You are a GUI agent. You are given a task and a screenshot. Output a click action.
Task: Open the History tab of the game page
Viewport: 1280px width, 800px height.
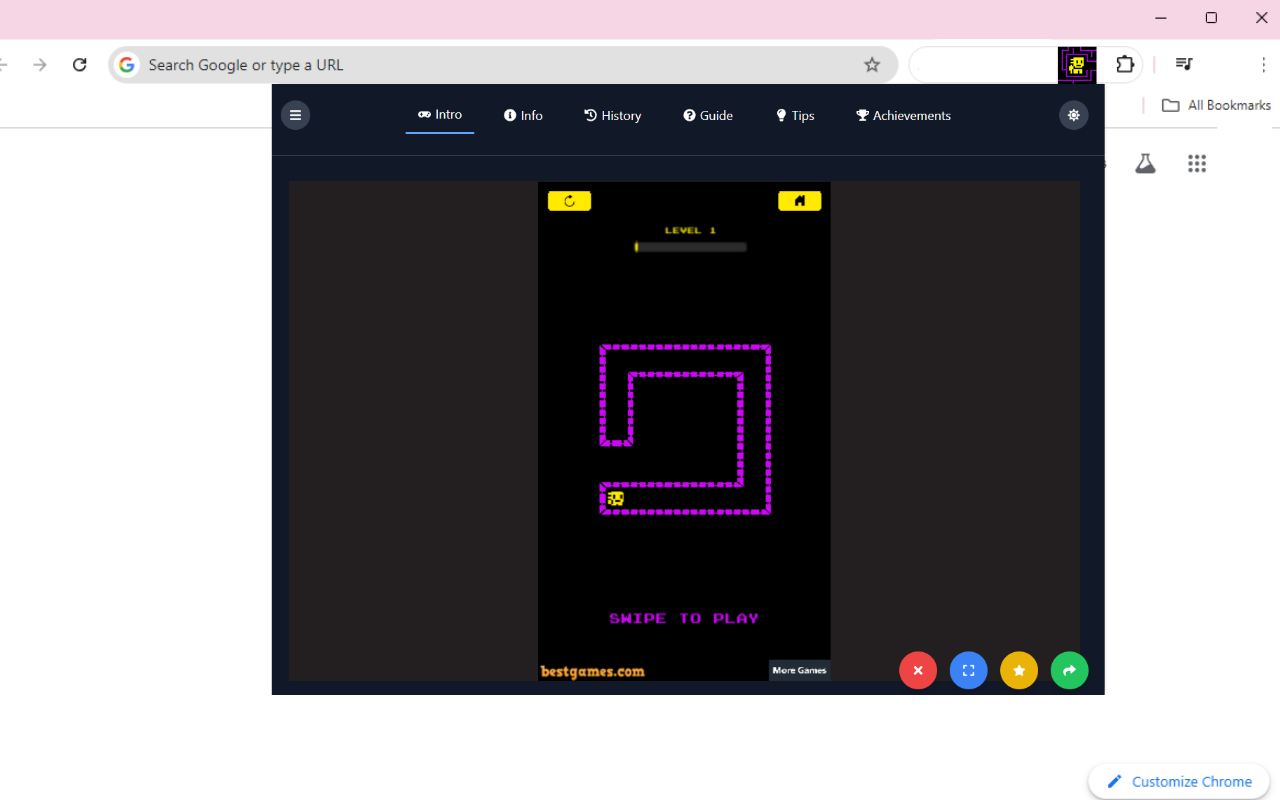[613, 115]
